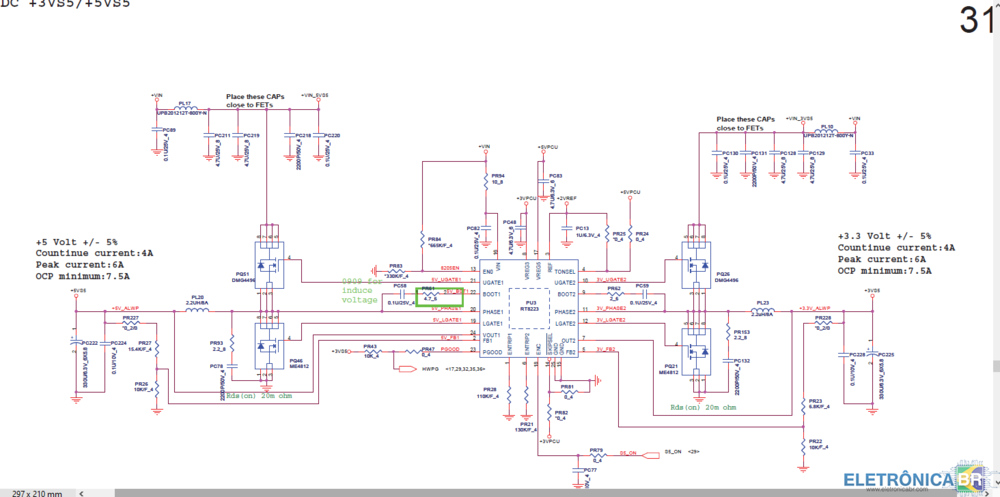This screenshot has height=497, width=1000.
Task: Click the page number 31
Action: 978,20
